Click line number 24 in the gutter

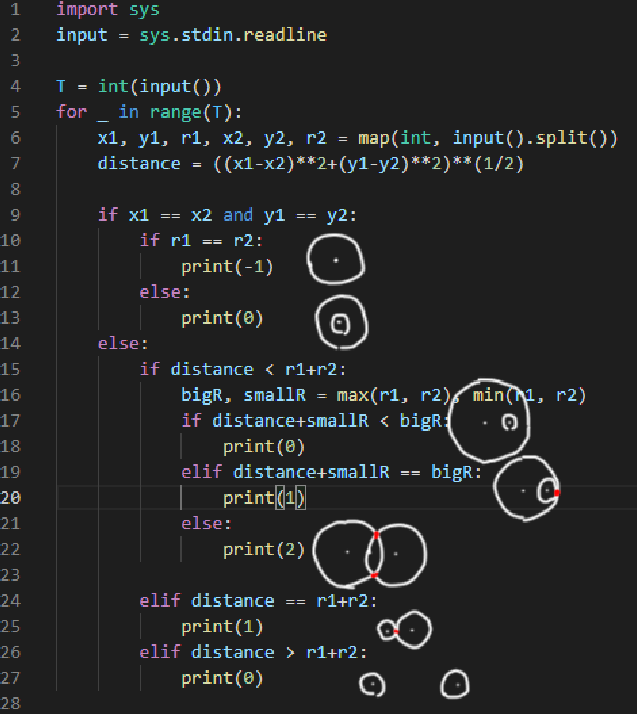[x=10, y=601]
